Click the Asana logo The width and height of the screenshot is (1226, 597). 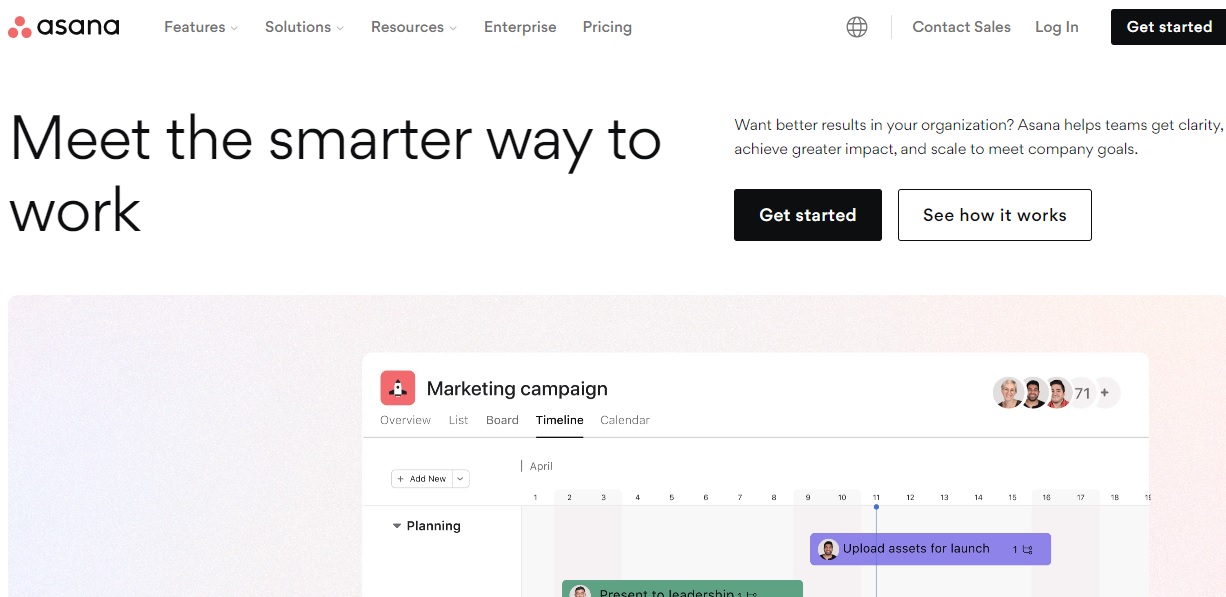tap(63, 27)
